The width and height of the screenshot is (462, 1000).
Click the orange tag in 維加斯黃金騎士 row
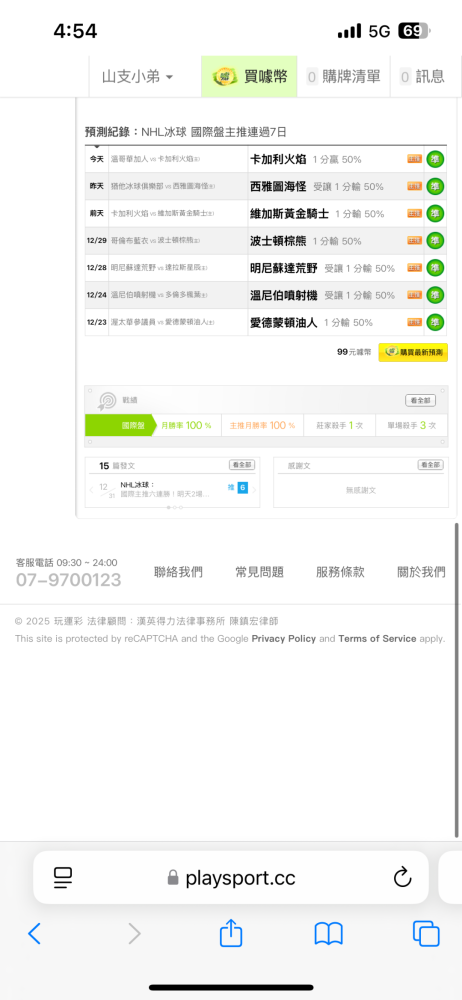(x=415, y=214)
